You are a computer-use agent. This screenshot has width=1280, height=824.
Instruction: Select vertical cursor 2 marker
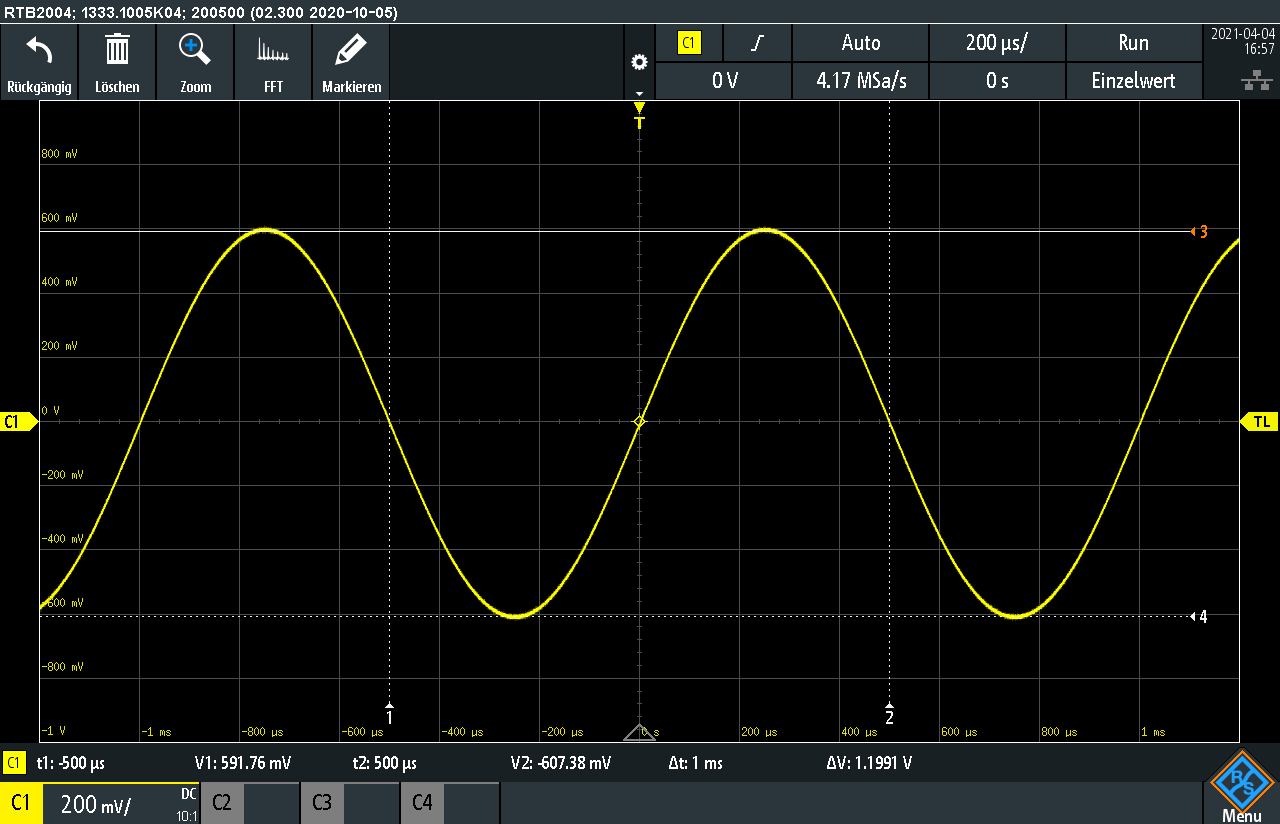coord(889,714)
